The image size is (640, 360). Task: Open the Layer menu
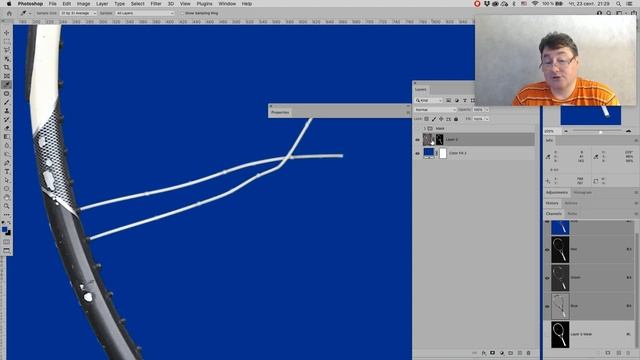[102, 4]
